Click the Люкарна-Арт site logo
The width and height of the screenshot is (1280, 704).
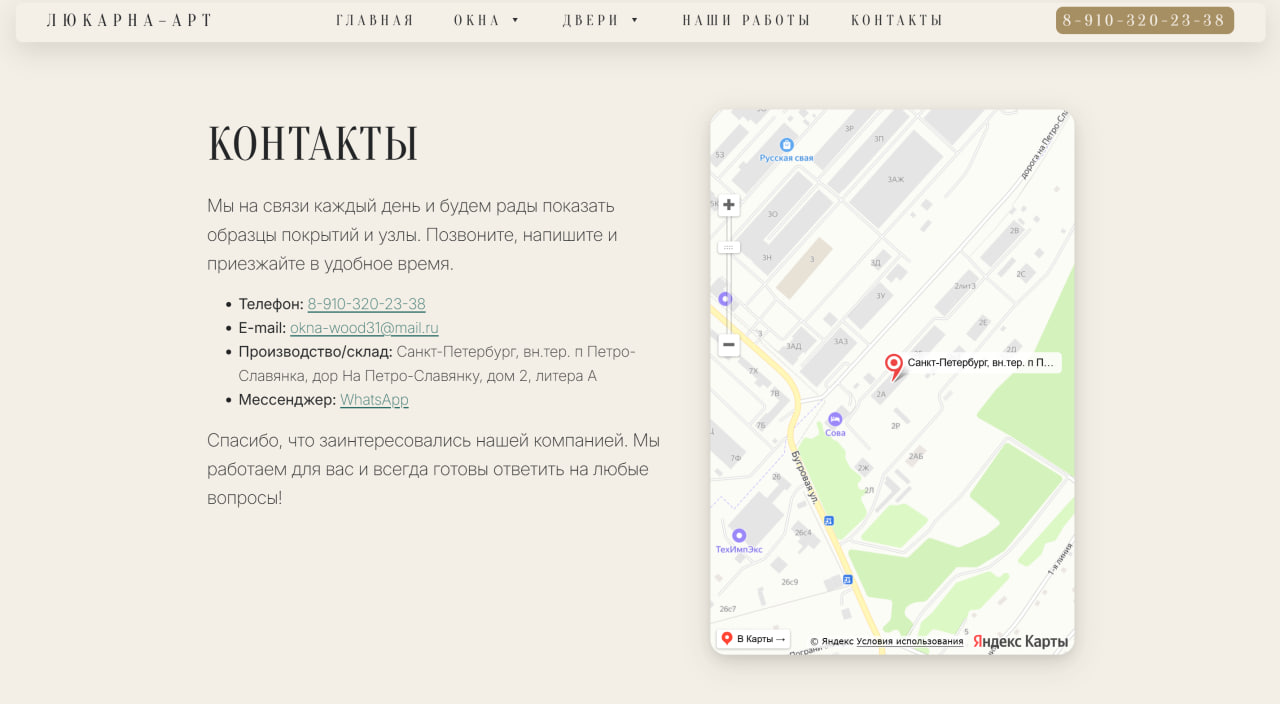130,21
